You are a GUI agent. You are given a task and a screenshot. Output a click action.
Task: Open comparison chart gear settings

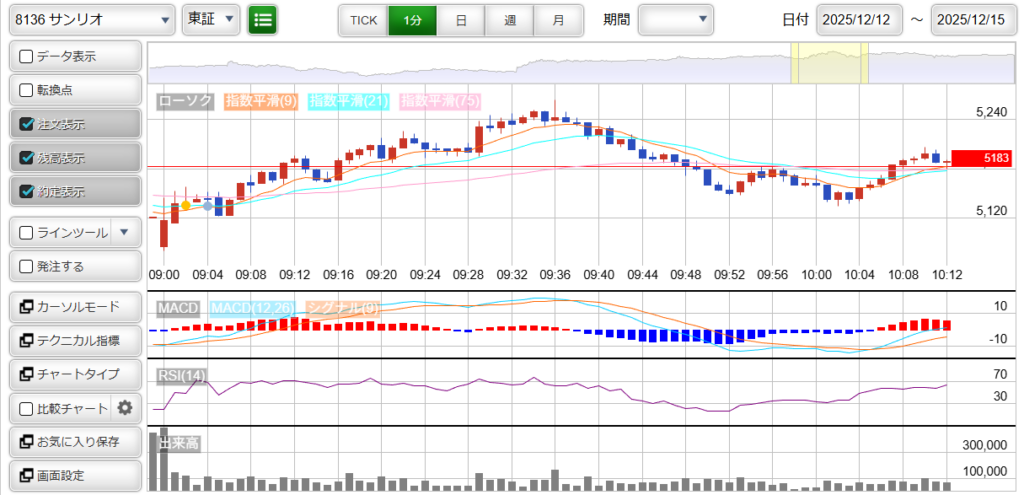pos(125,408)
